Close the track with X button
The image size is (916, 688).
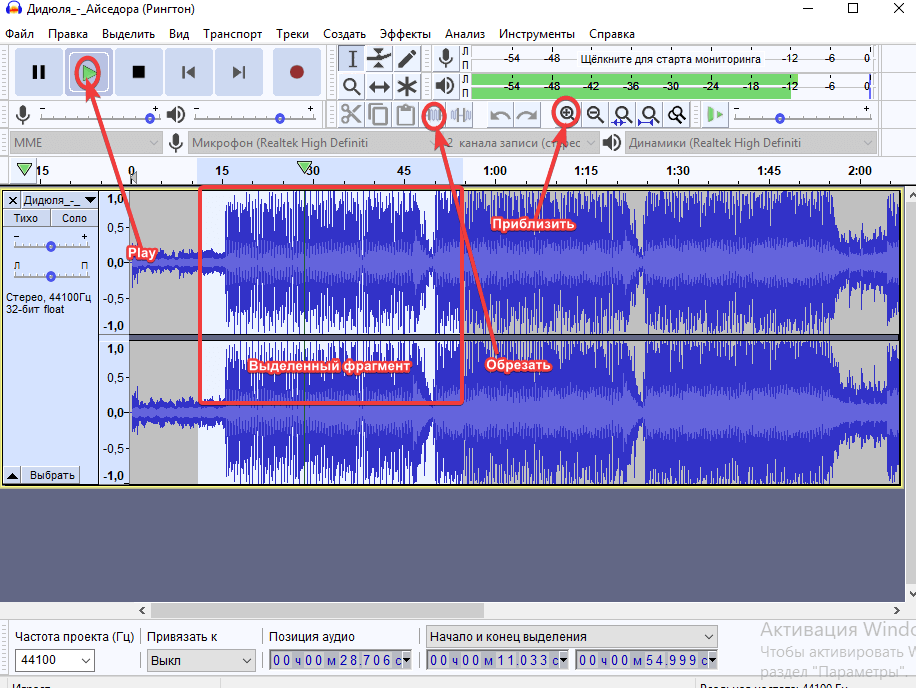click(12, 201)
